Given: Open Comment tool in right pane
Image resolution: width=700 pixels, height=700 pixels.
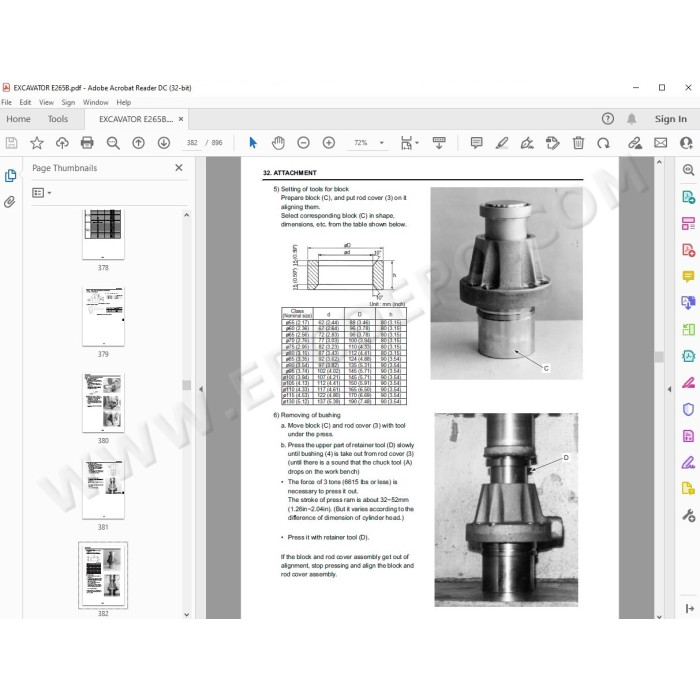Looking at the screenshot, I should [688, 276].
